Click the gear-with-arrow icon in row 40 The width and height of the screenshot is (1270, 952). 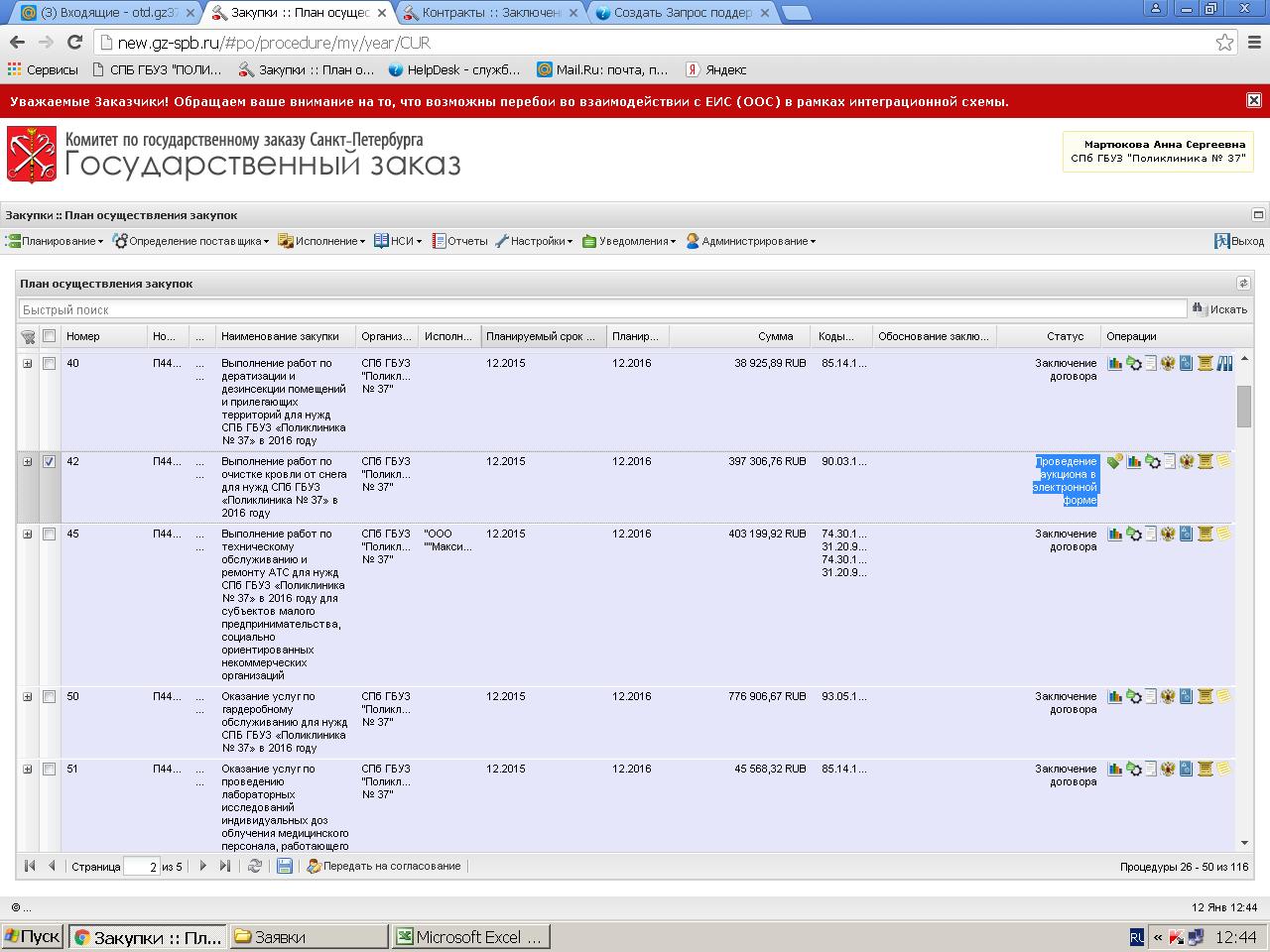click(x=1133, y=364)
